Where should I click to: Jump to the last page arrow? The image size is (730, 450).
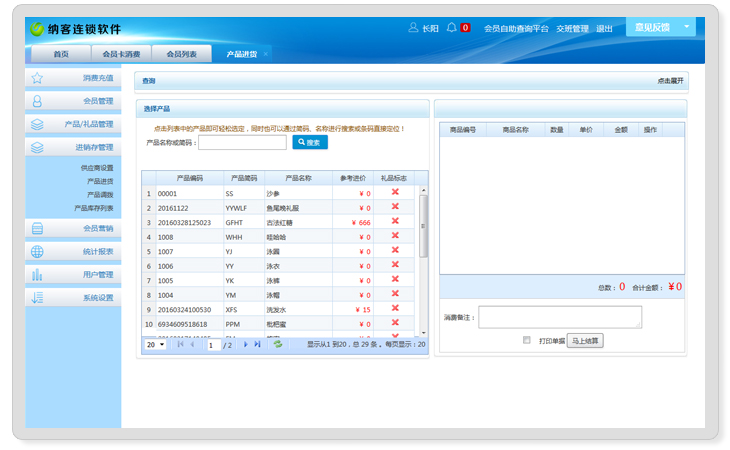[258, 344]
